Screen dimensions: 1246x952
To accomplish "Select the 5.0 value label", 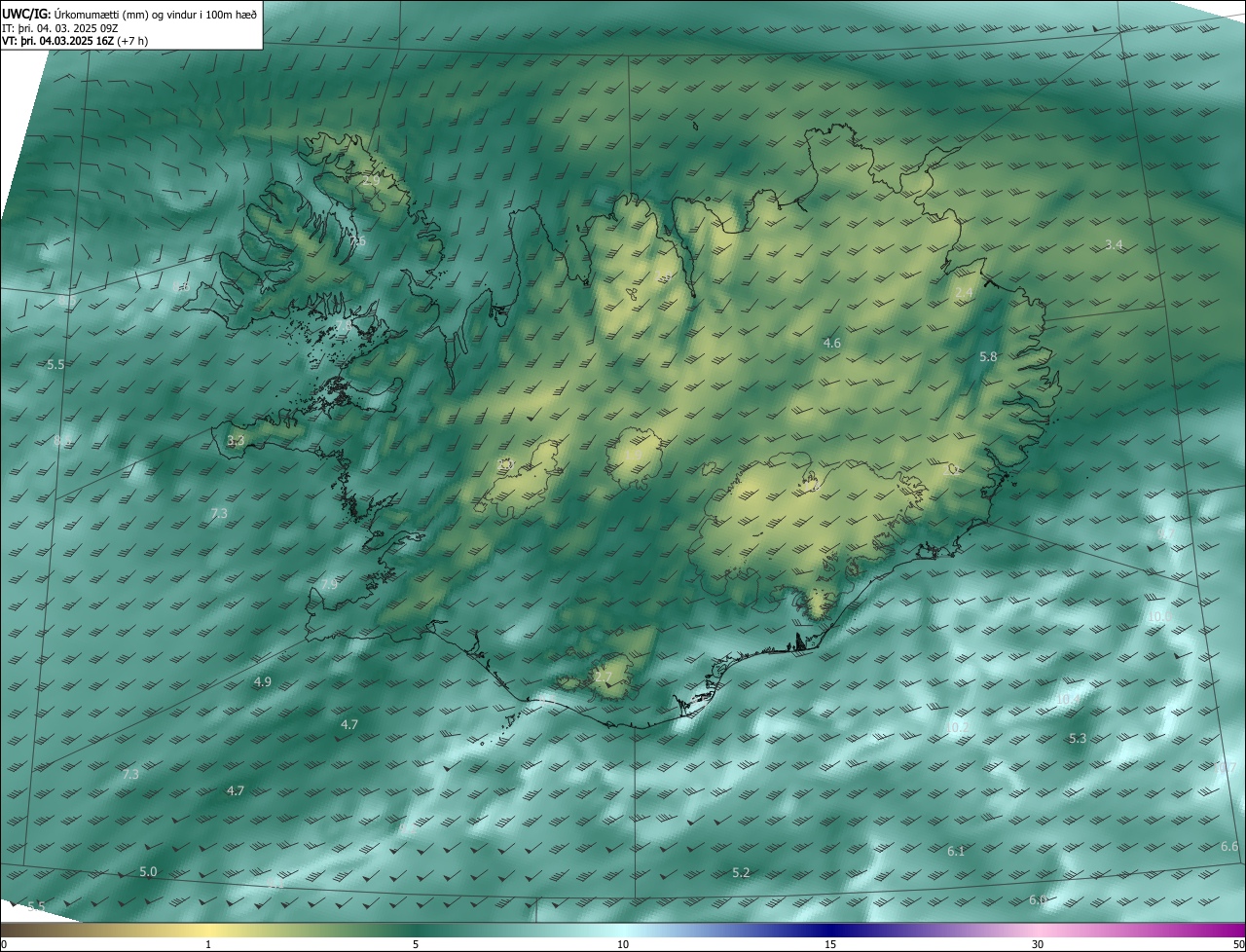I will click(x=148, y=871).
